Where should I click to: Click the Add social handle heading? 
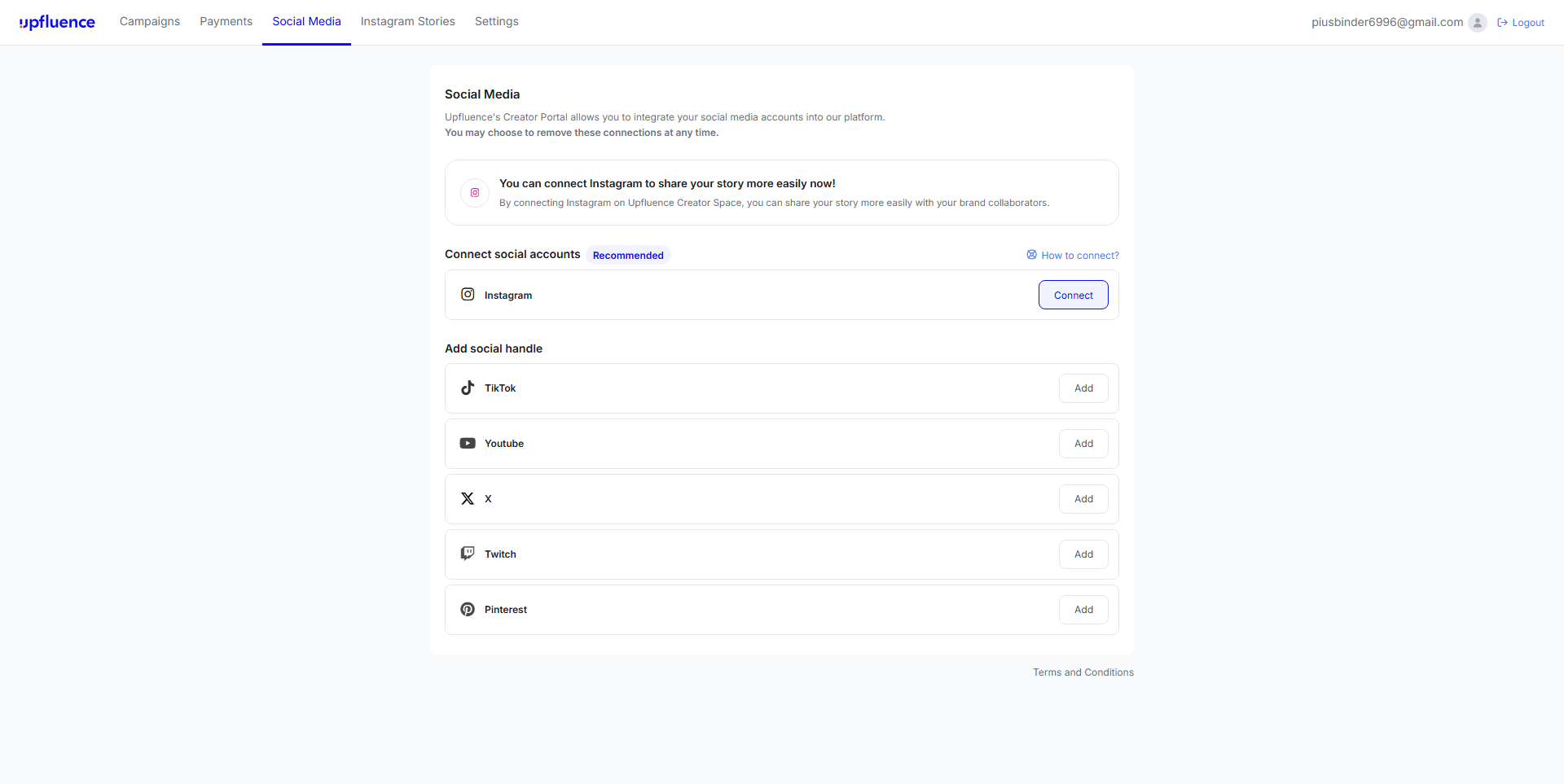[494, 348]
